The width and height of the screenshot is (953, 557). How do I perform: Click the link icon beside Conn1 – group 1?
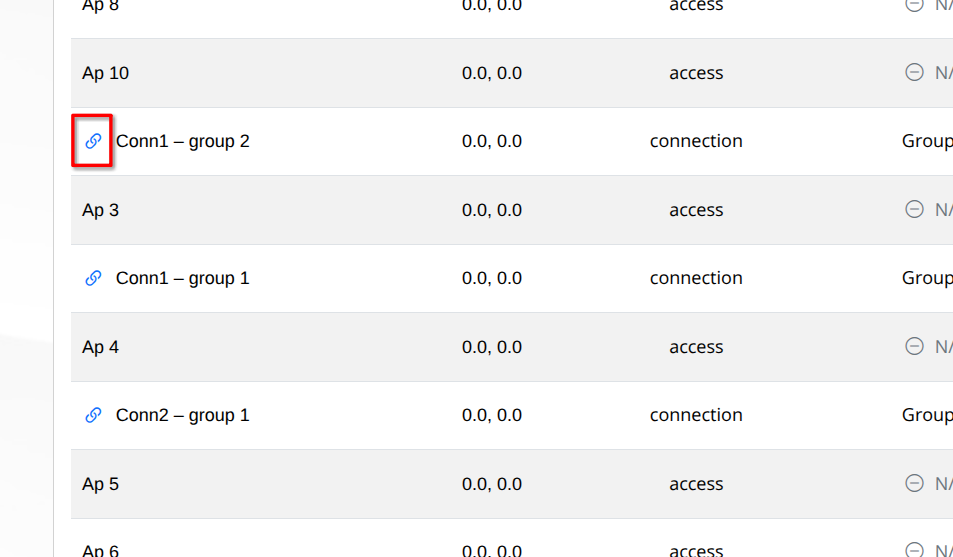tap(93, 278)
